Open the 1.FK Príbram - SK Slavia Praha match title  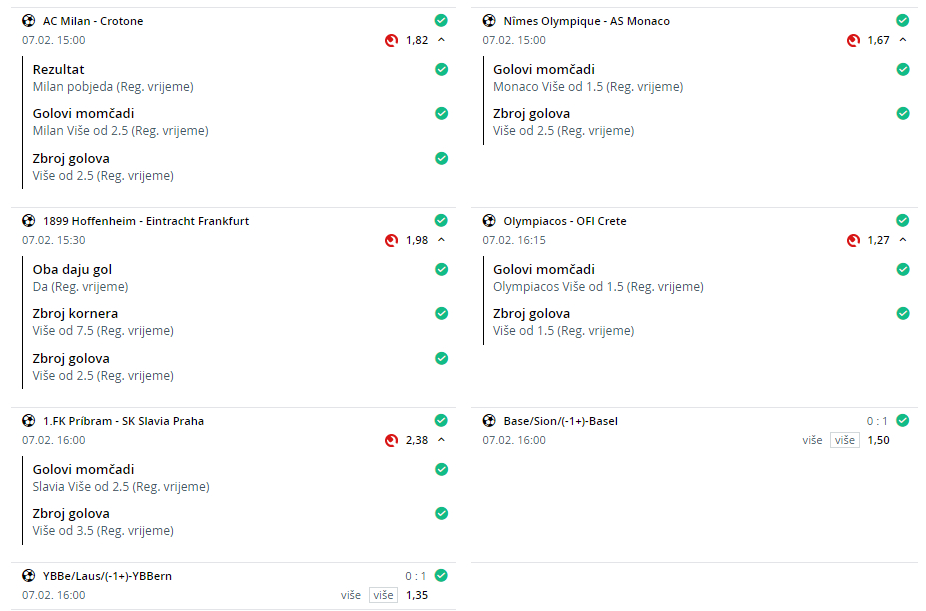tap(123, 421)
